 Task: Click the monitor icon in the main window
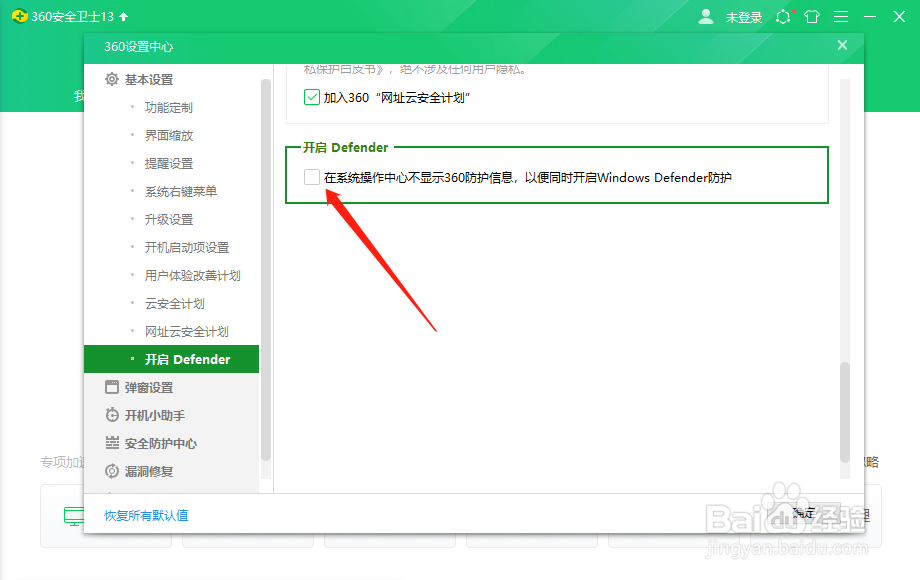[x=74, y=516]
